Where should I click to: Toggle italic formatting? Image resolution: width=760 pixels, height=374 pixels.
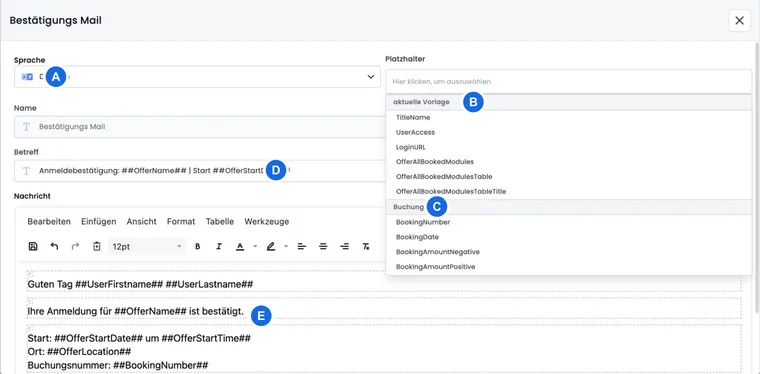pos(219,247)
